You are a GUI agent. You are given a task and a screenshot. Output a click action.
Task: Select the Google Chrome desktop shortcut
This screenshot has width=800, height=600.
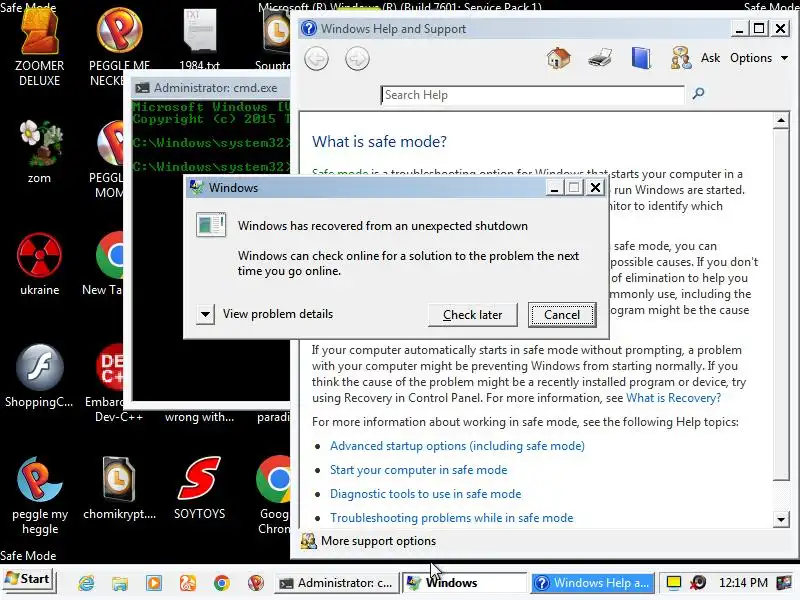[274, 495]
